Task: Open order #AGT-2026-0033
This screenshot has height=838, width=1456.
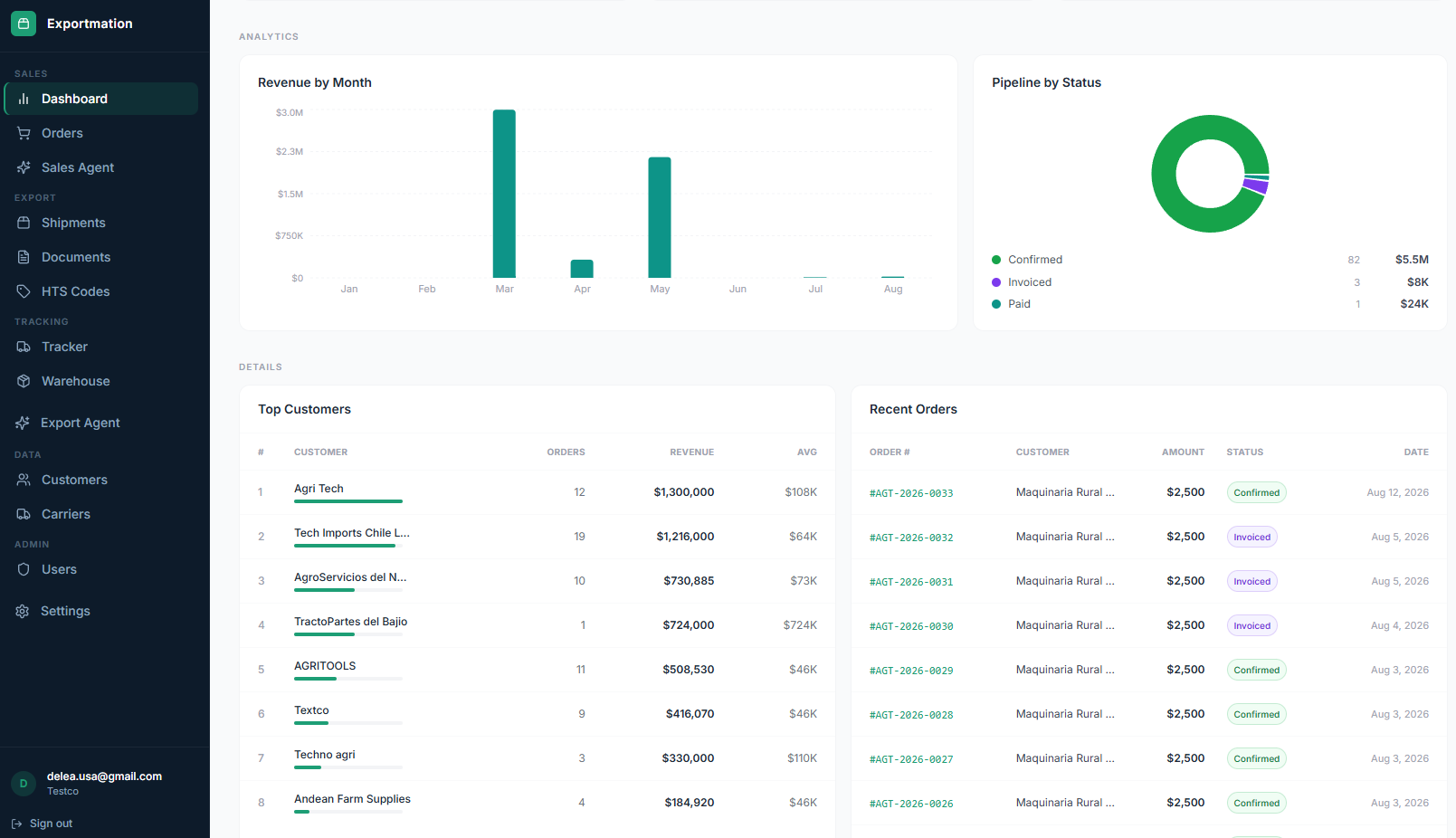Action: pos(911,493)
